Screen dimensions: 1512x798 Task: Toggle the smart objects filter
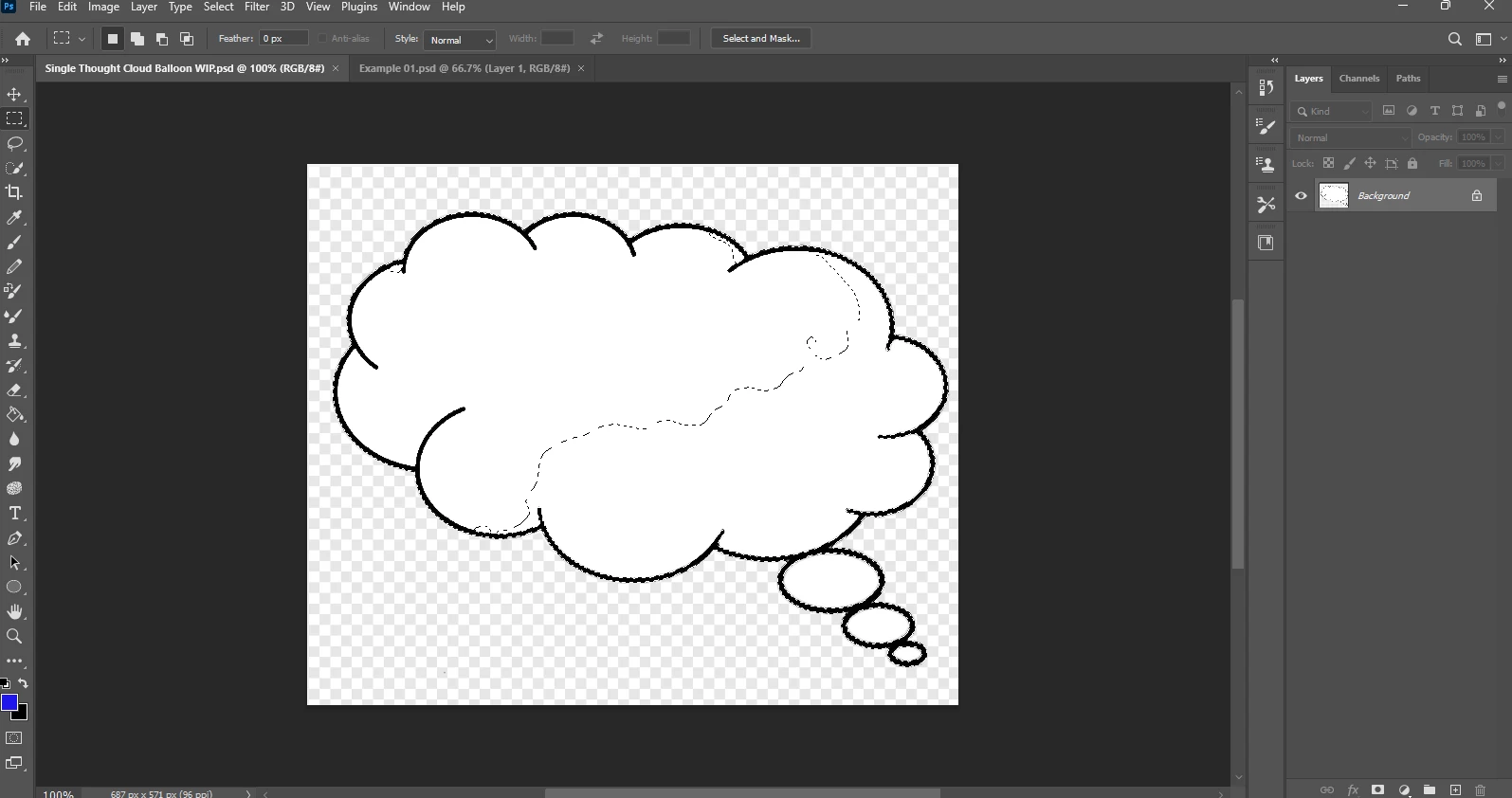(x=1480, y=111)
